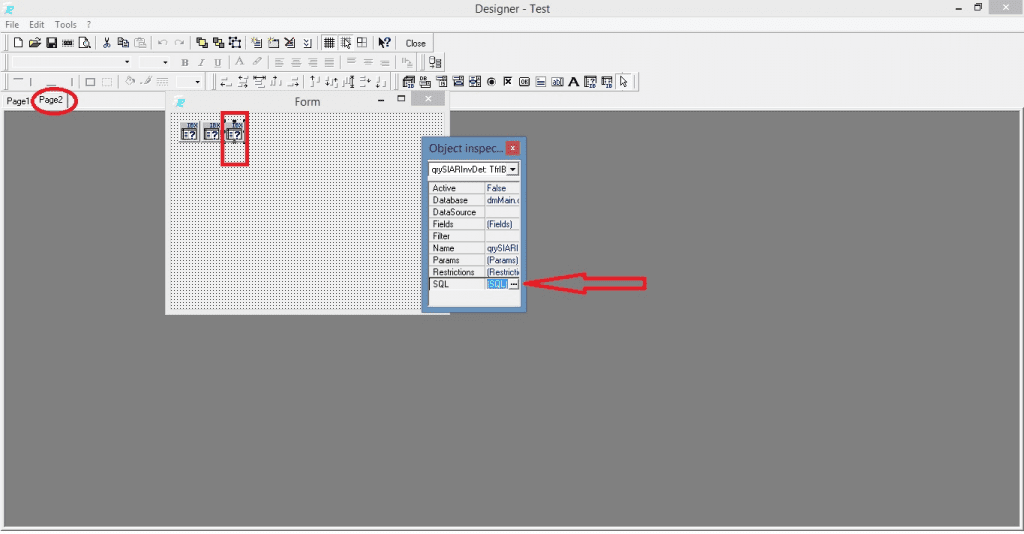Screen dimensions: 1024x534
Task: Click the New report icon
Action: tap(18, 43)
